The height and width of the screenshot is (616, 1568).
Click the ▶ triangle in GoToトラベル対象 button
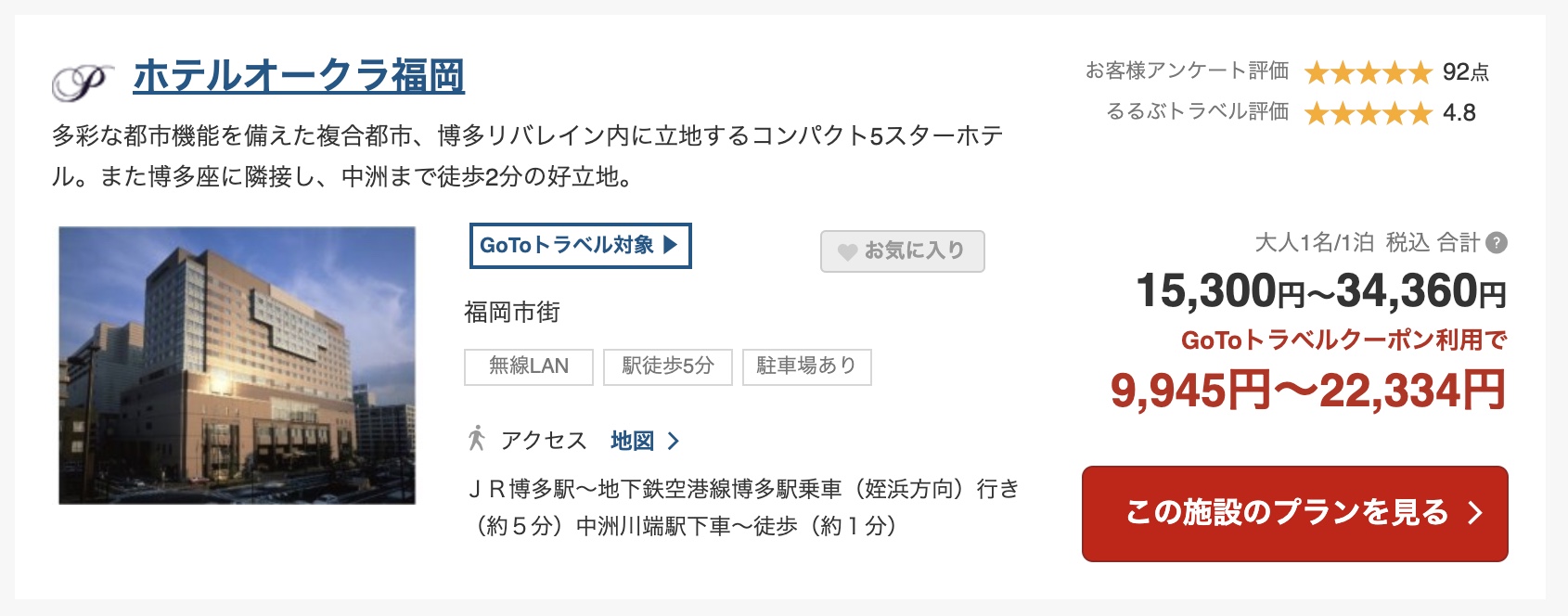click(x=670, y=247)
